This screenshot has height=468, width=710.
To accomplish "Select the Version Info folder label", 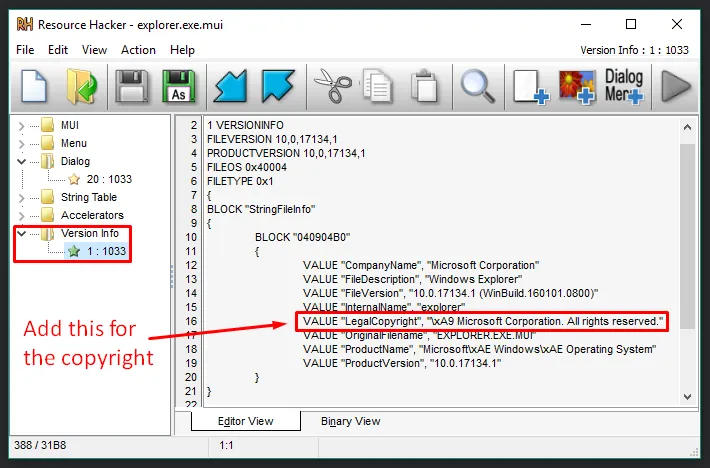I will [x=90, y=234].
